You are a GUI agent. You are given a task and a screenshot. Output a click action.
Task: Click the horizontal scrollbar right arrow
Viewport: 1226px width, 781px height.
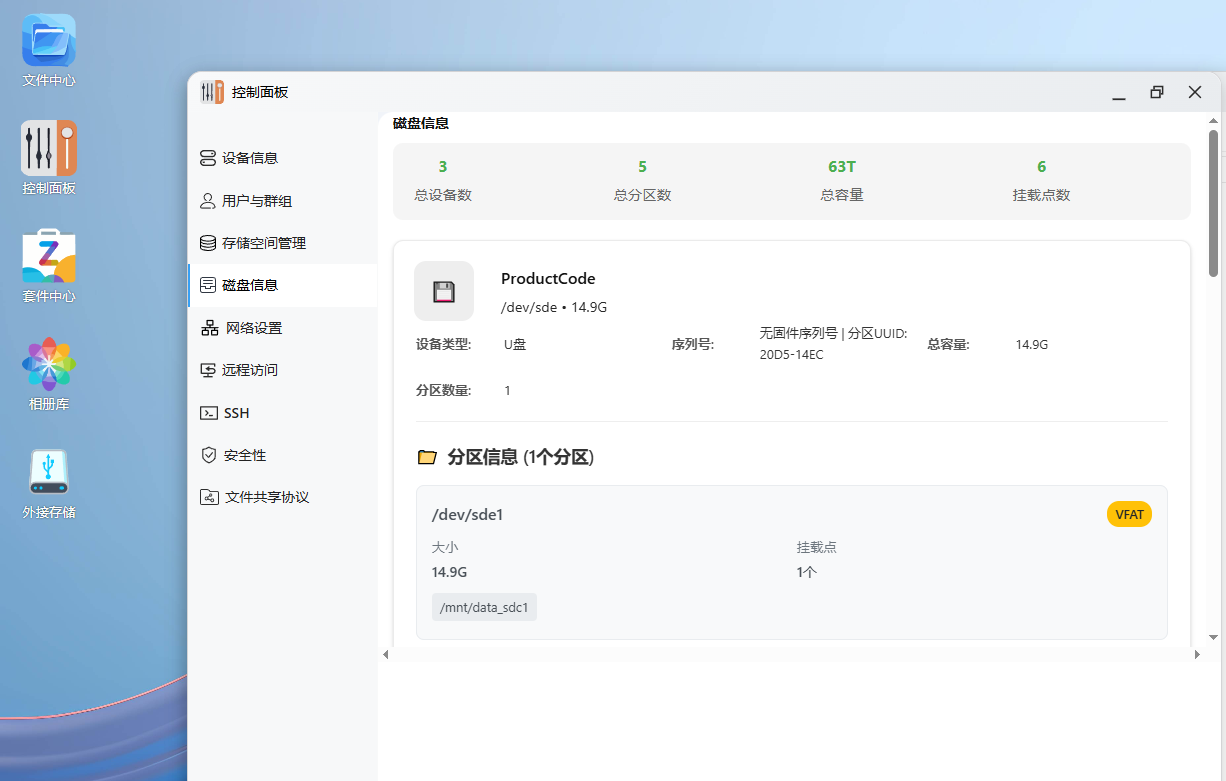pyautogui.click(x=1197, y=654)
